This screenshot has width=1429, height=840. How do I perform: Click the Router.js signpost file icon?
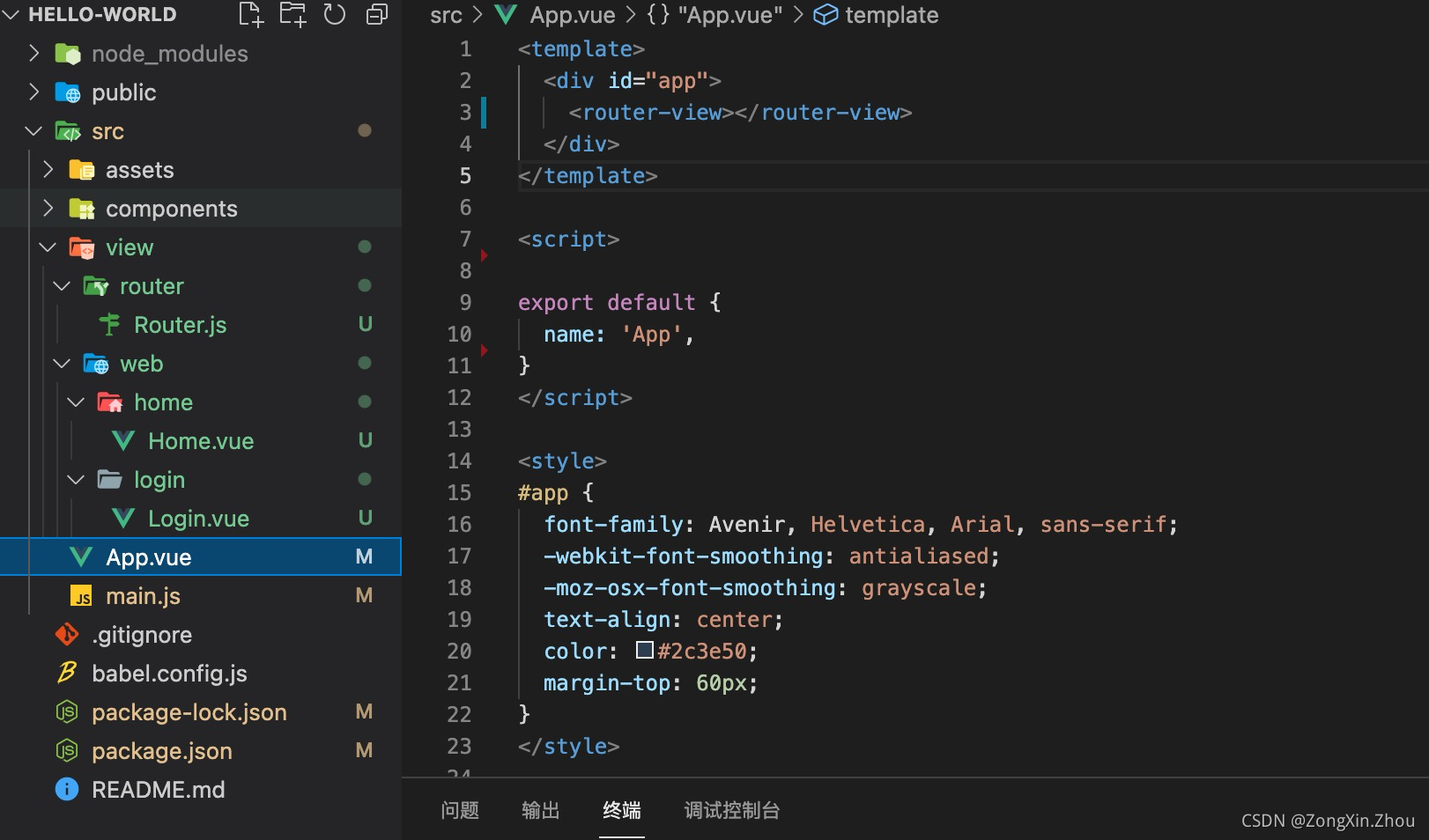pyautogui.click(x=110, y=325)
